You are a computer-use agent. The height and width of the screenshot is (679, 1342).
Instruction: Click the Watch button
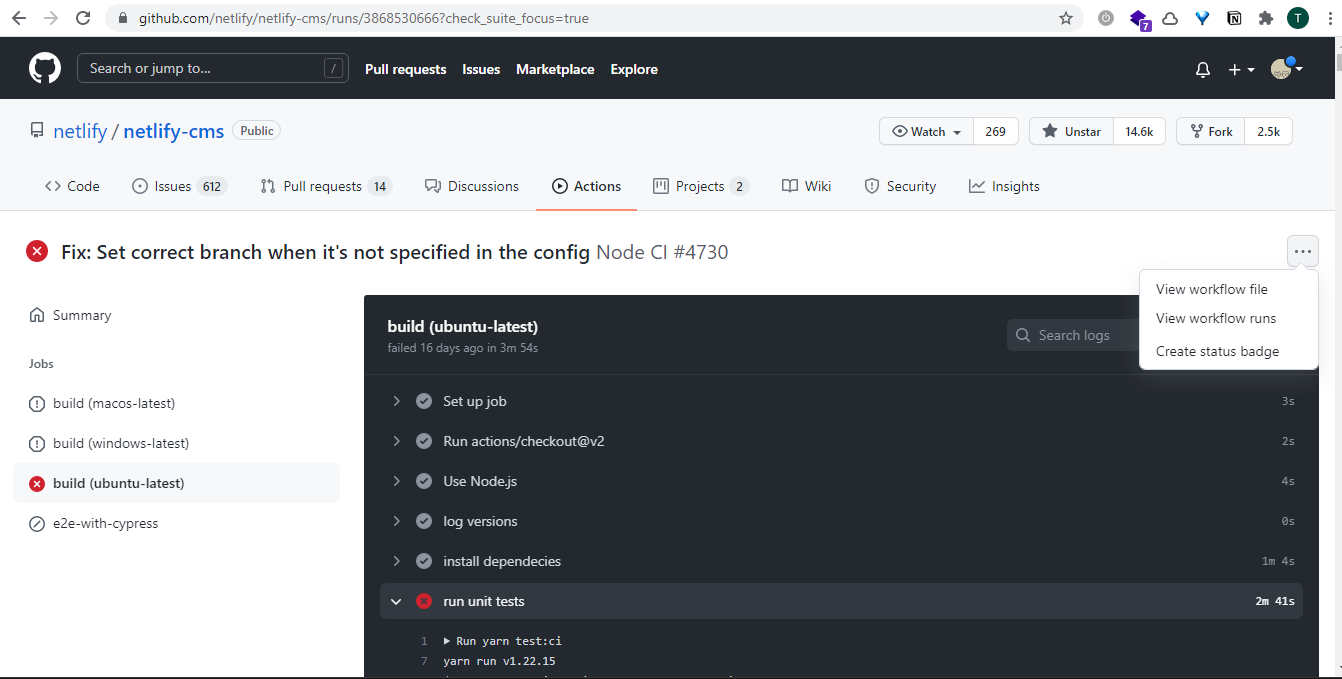[x=926, y=131]
